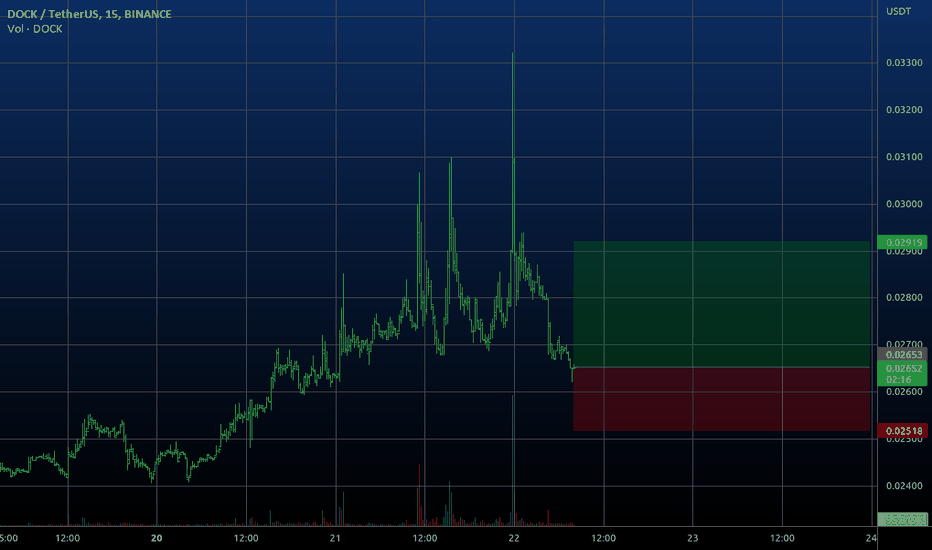This screenshot has height=550, width=932.
Task: Click the 02:16 bar countdown timer
Action: coord(898,379)
